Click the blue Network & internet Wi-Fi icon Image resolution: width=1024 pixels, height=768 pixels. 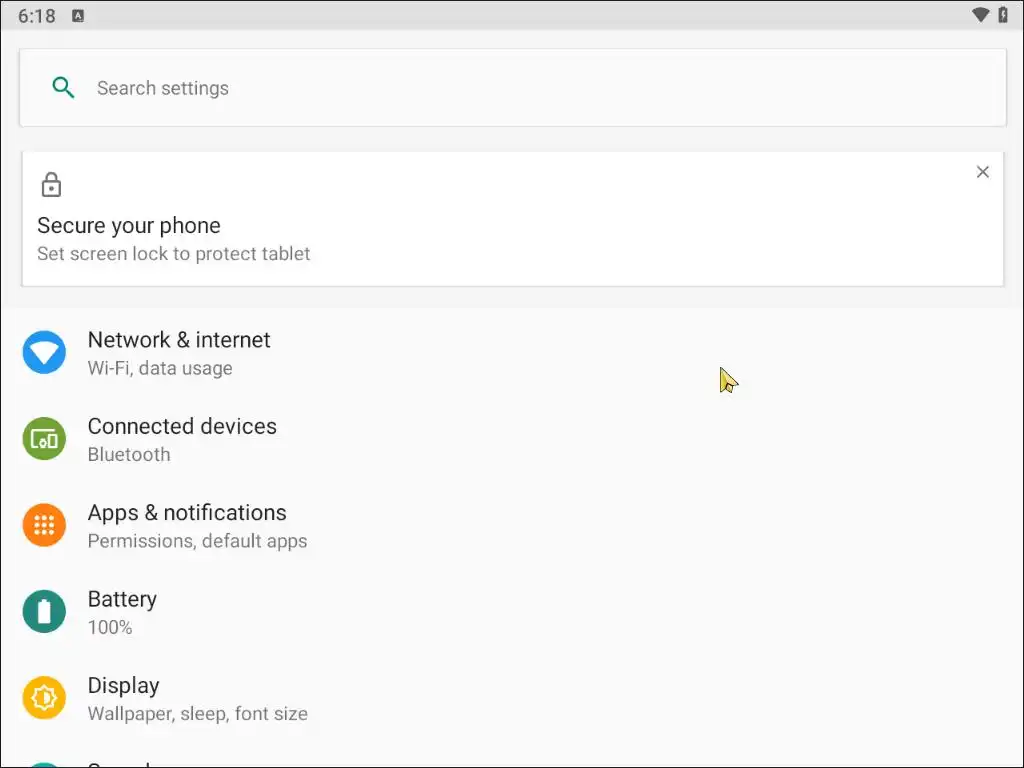[44, 353]
